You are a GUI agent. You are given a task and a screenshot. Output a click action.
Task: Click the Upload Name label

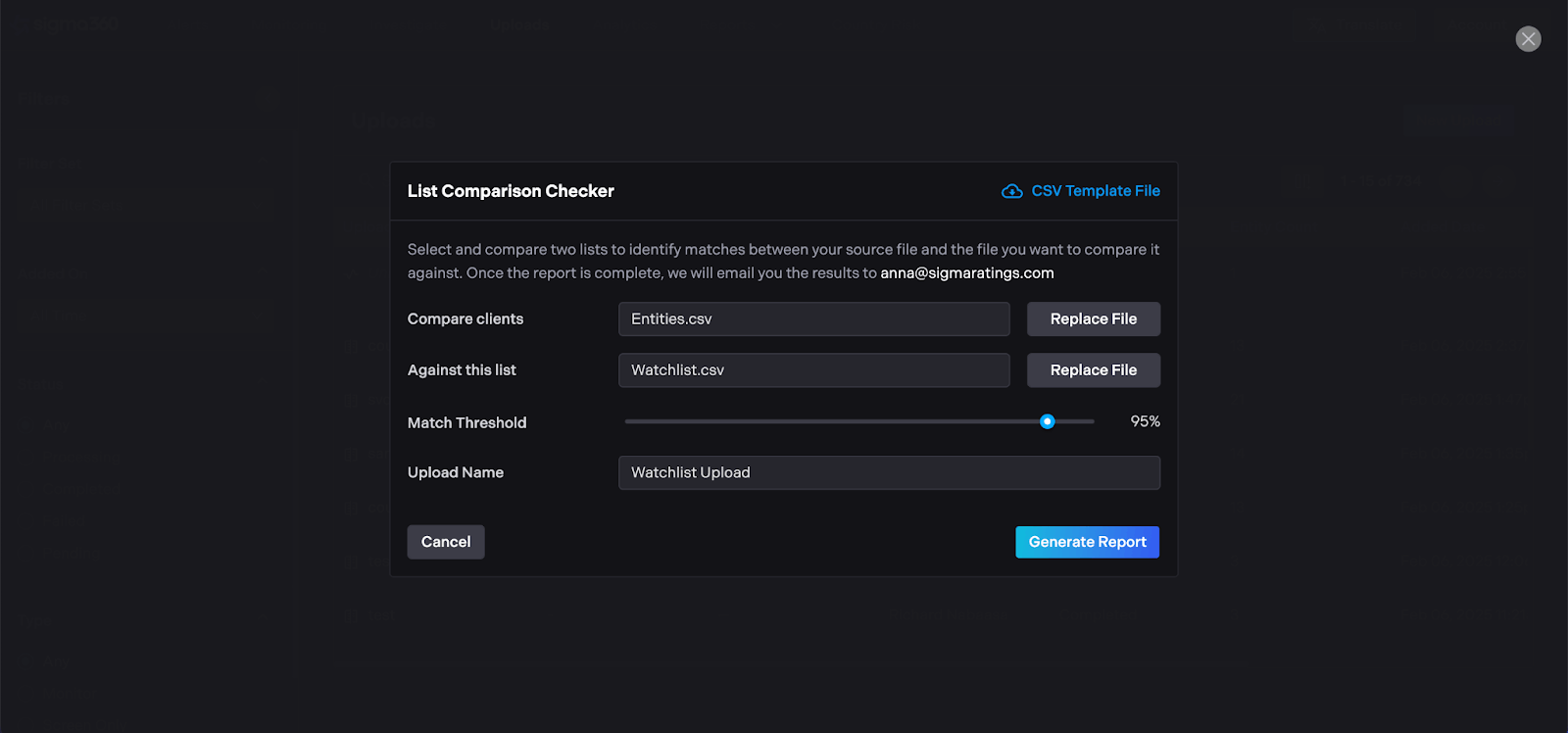point(456,472)
